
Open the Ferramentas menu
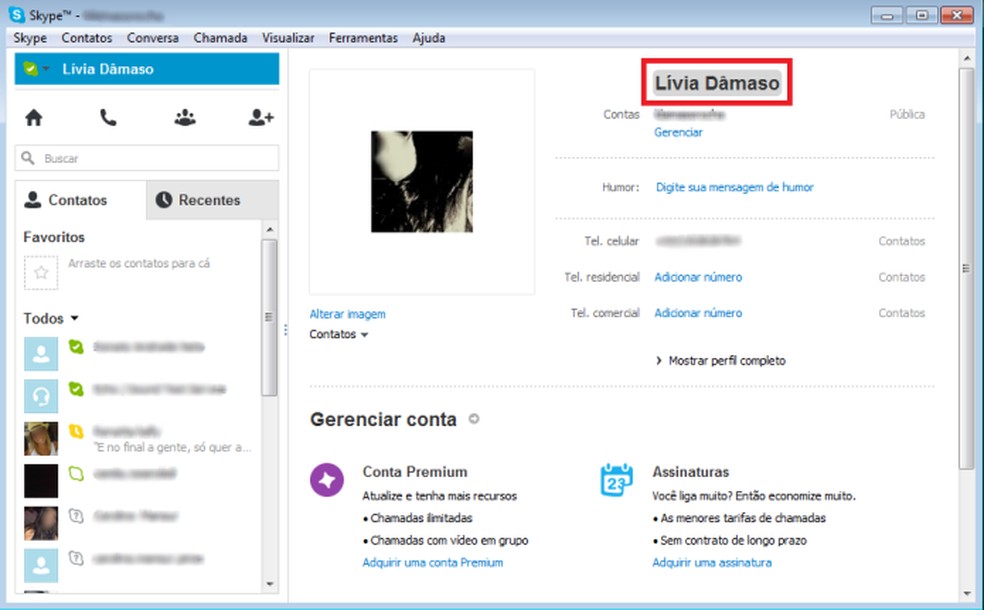coord(363,38)
